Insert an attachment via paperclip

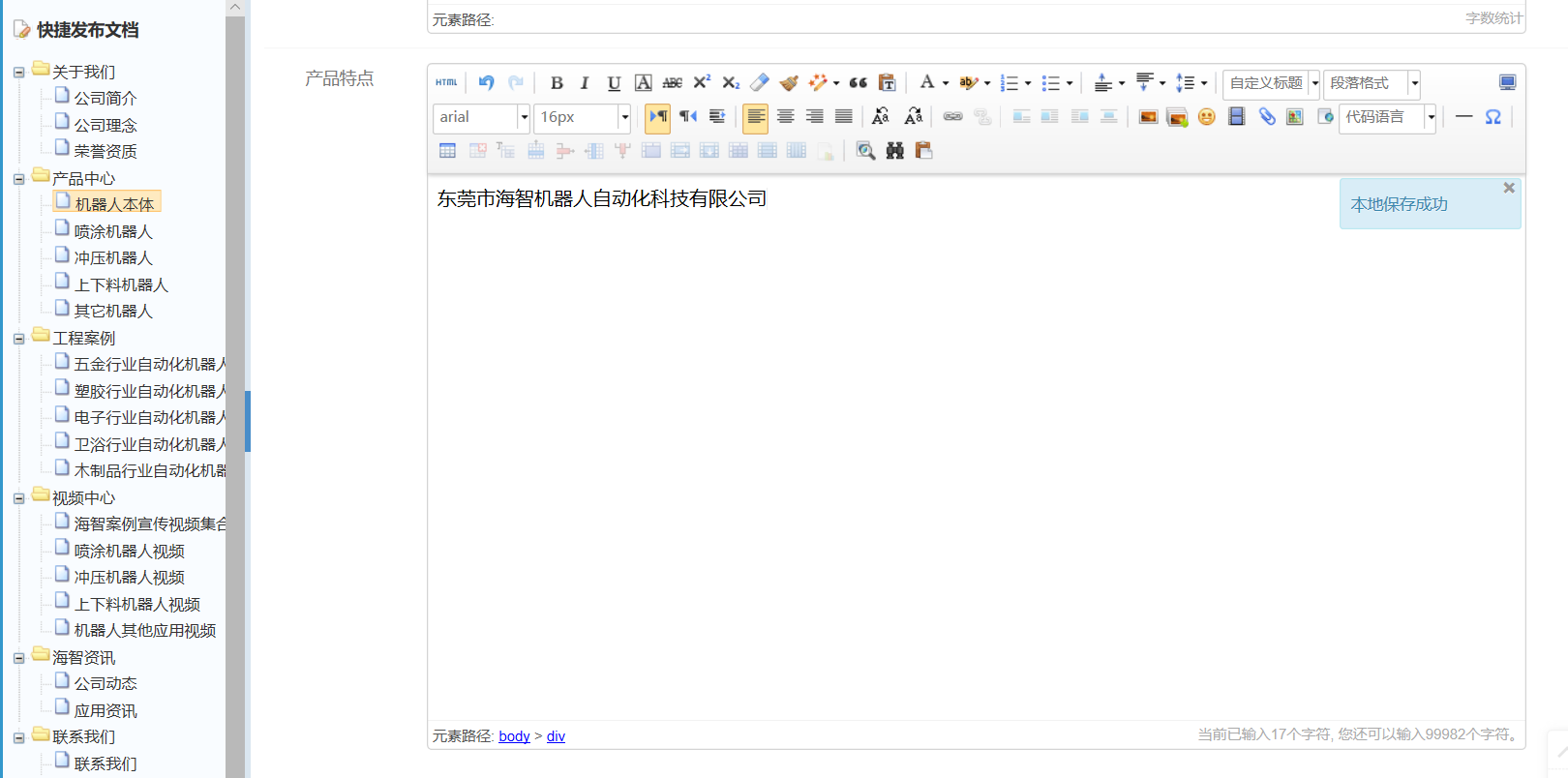(1266, 117)
